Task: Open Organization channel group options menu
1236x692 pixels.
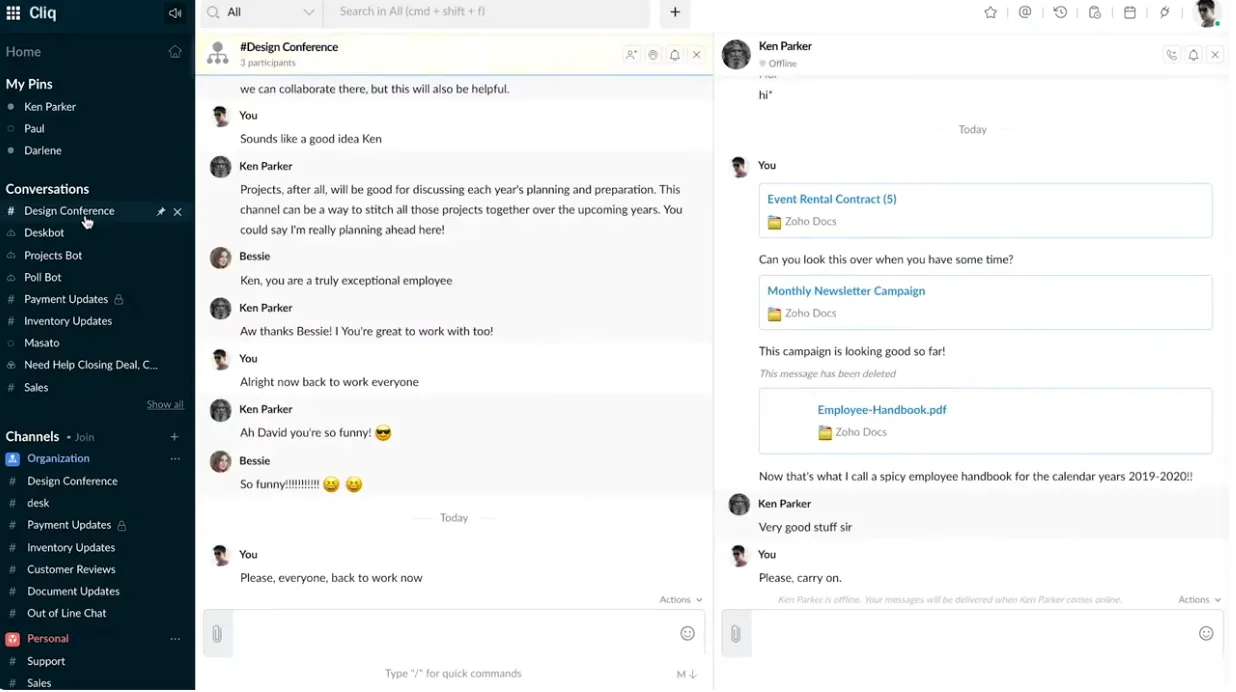Action: click(x=175, y=459)
